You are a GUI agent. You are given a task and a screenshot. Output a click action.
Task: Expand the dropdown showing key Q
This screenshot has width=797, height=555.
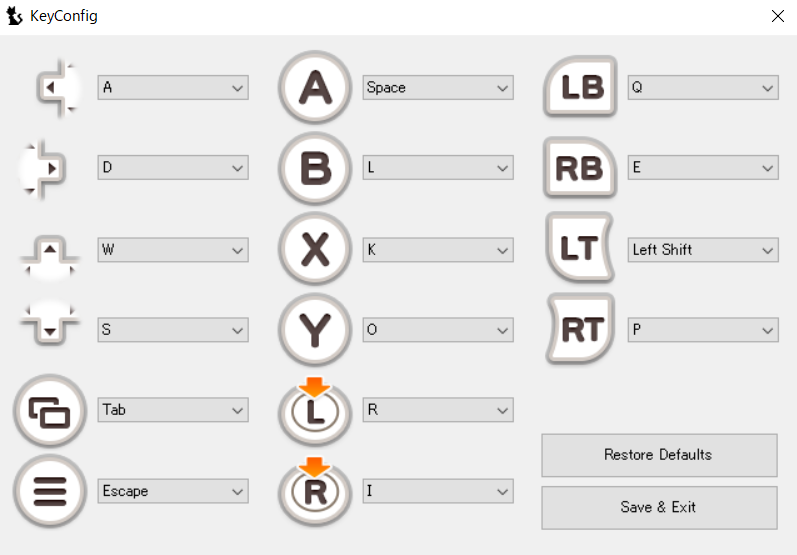pos(703,88)
